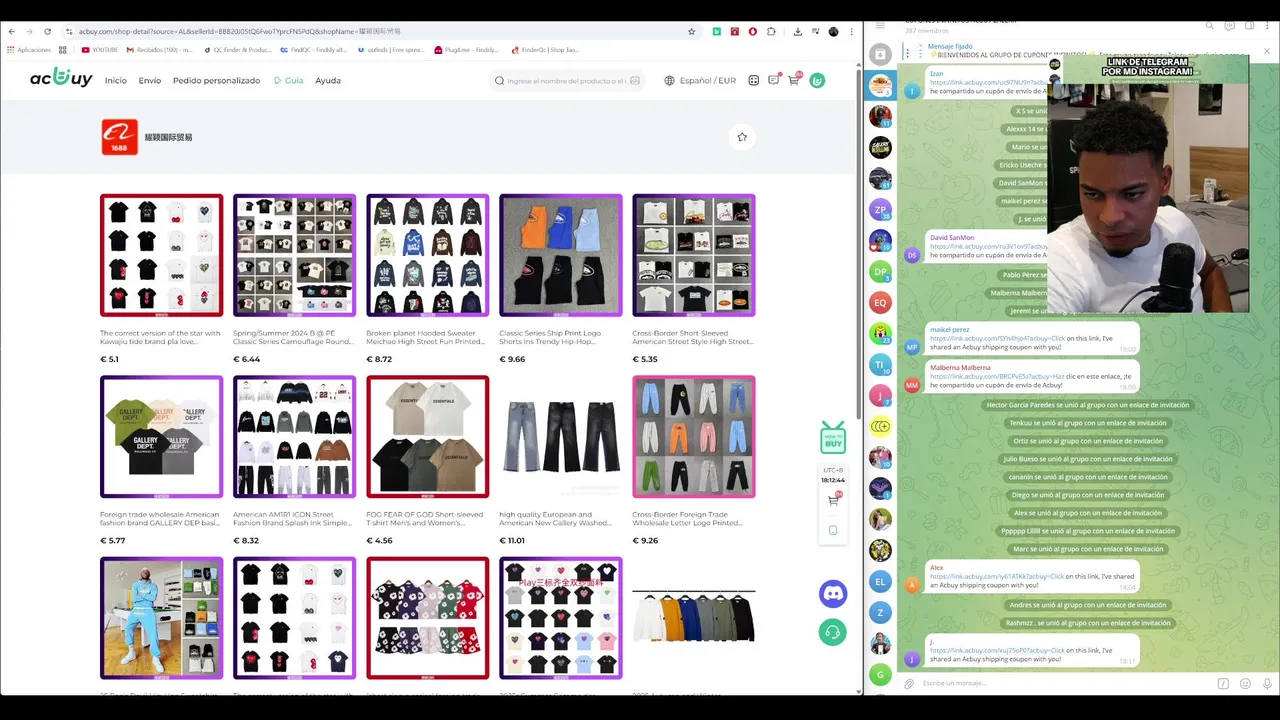1280x720 pixels.
Task: Open the Broken planet Hooded Sweater product
Action: [428, 255]
